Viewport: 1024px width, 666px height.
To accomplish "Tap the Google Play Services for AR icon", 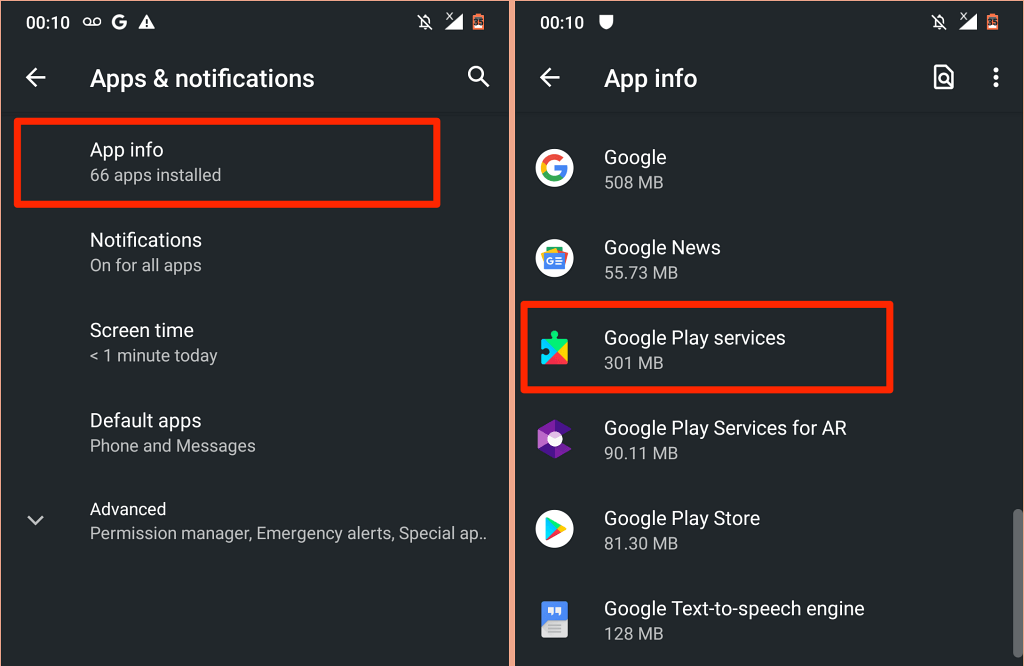I will point(554,439).
